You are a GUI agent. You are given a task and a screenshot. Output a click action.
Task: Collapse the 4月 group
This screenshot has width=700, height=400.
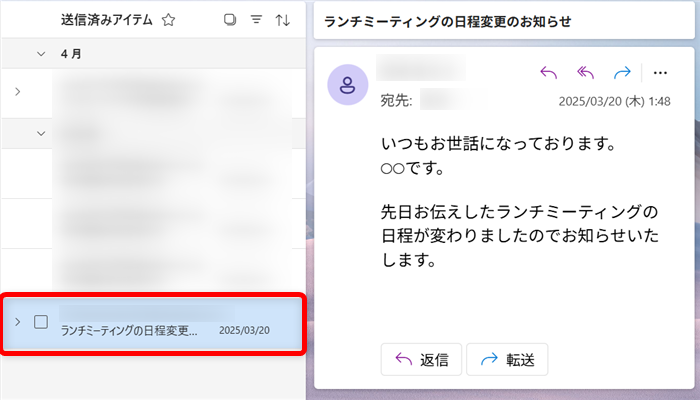41,54
